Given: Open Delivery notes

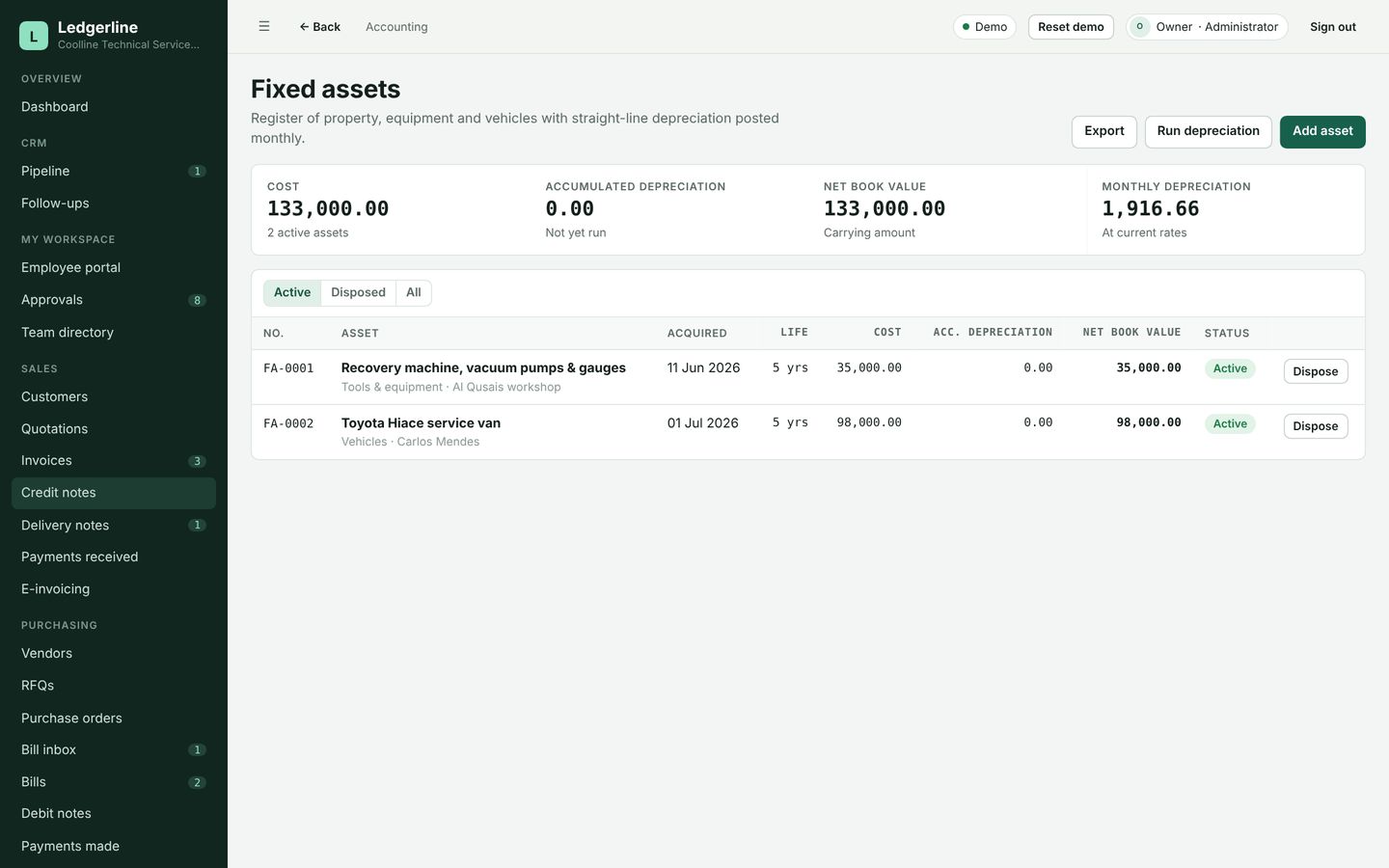Looking at the screenshot, I should point(114,526).
